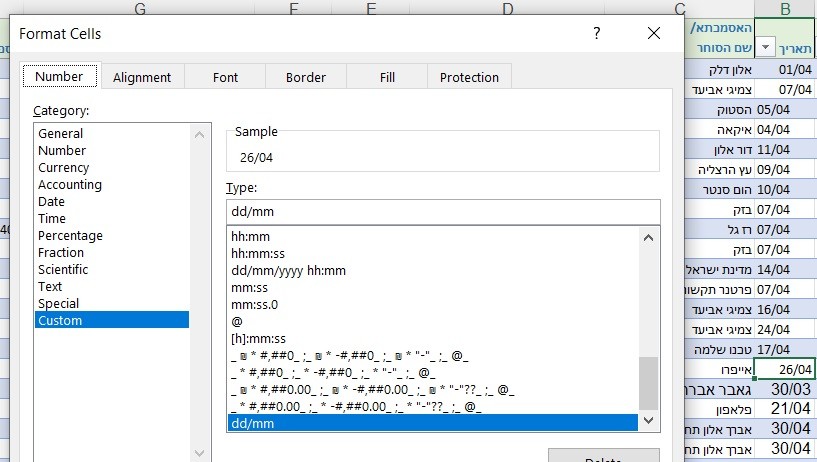Select the Special category

coord(112,304)
